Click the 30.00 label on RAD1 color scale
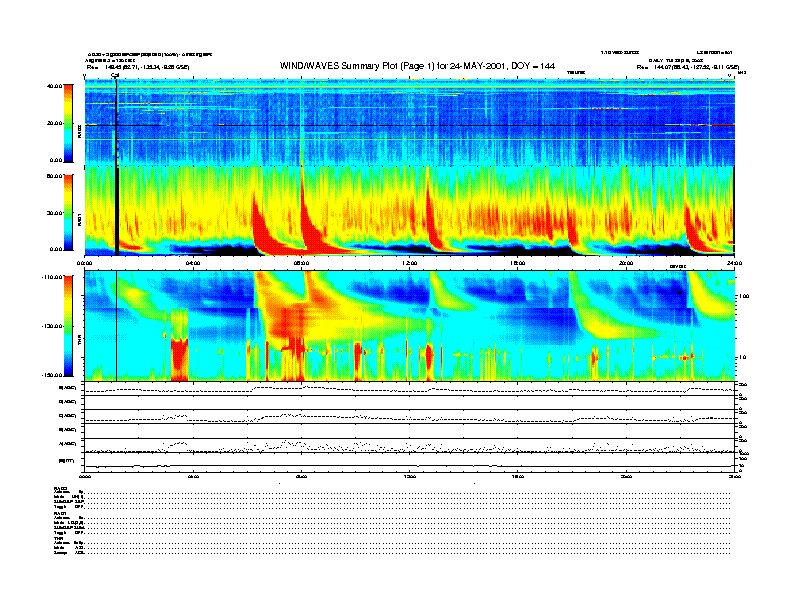Screen dimensions: 792x612 pyautogui.click(x=55, y=213)
